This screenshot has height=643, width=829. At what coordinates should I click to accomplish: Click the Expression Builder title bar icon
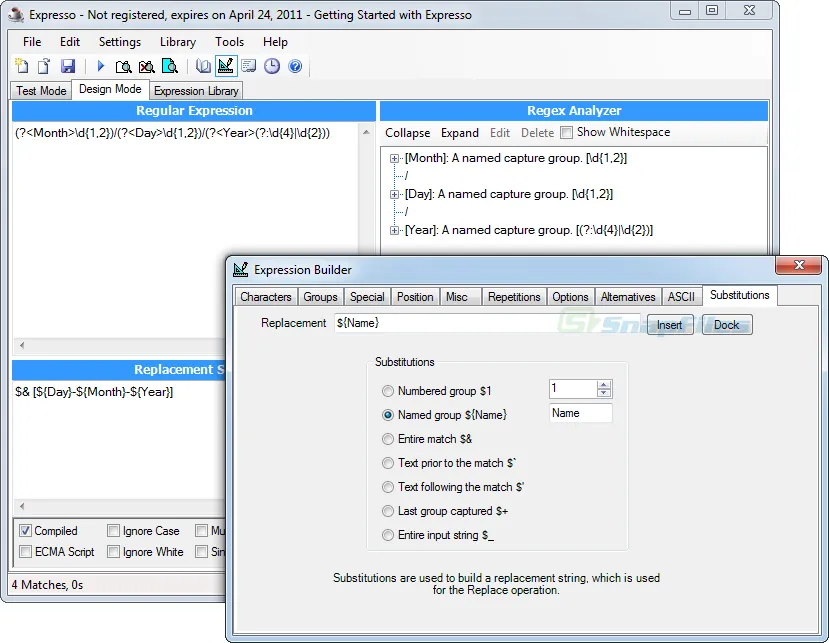(241, 269)
